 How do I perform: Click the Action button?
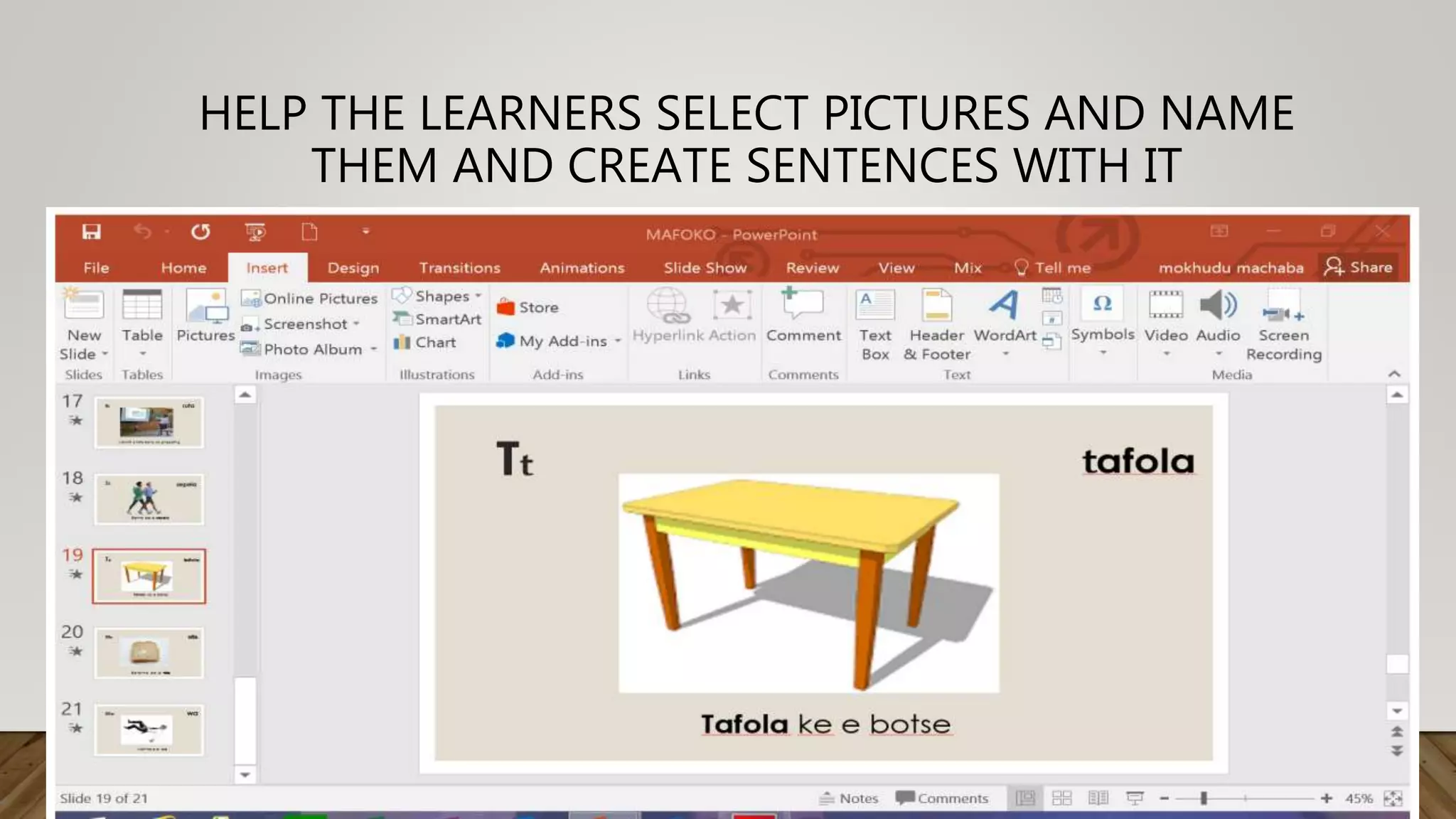(732, 316)
